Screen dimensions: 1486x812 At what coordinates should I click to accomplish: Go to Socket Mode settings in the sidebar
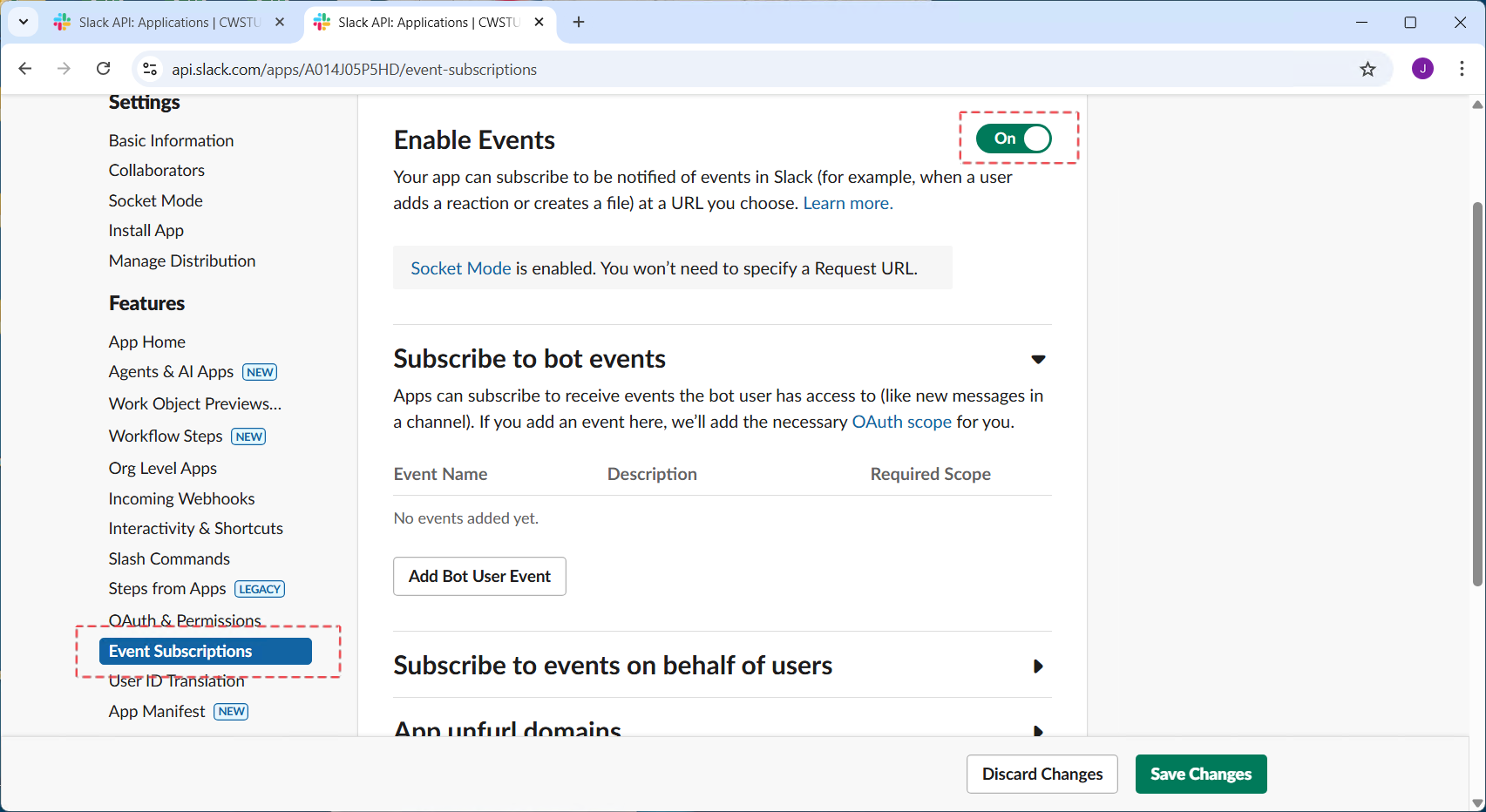(155, 200)
